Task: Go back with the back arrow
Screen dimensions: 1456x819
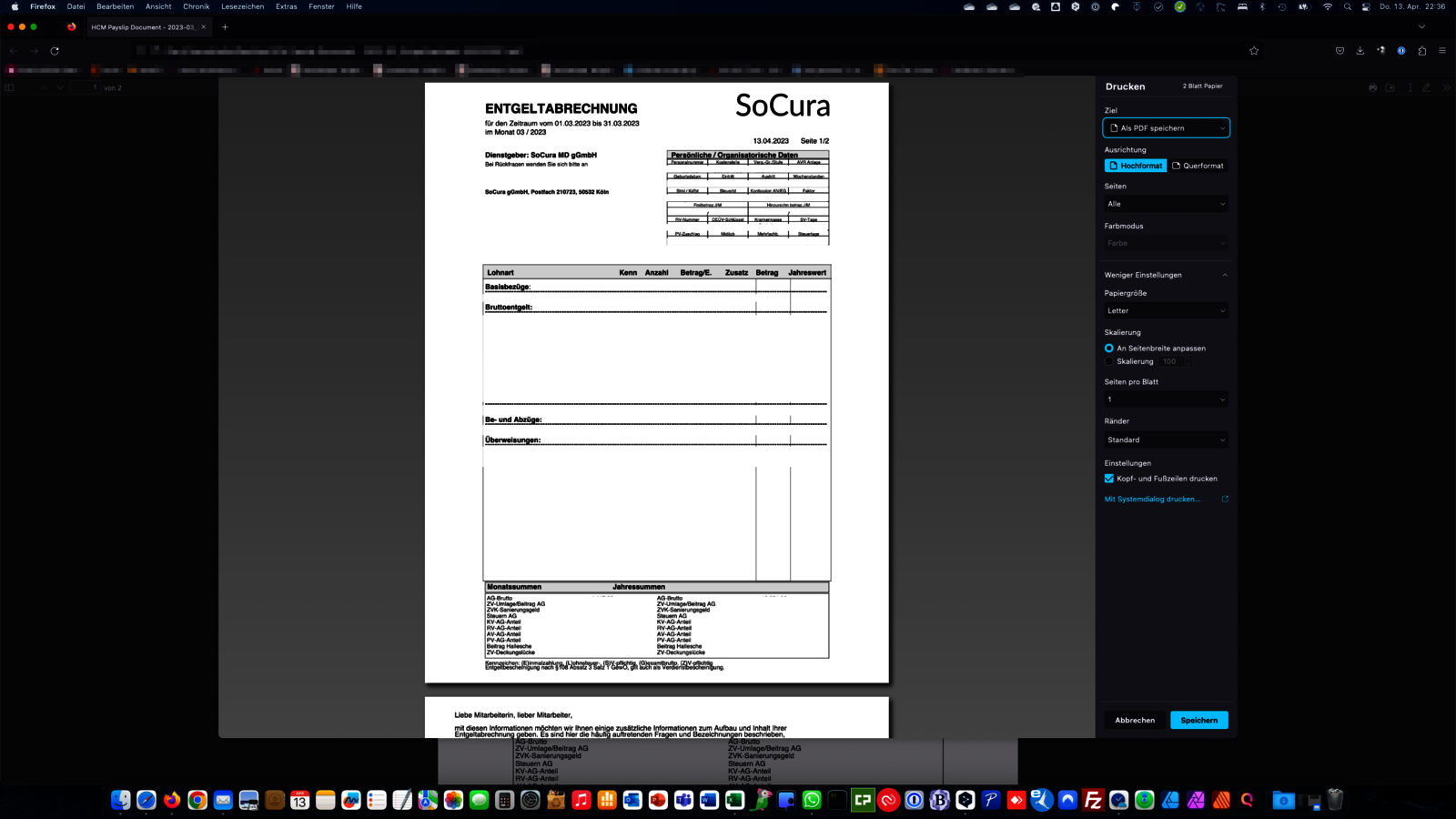Action: click(14, 51)
